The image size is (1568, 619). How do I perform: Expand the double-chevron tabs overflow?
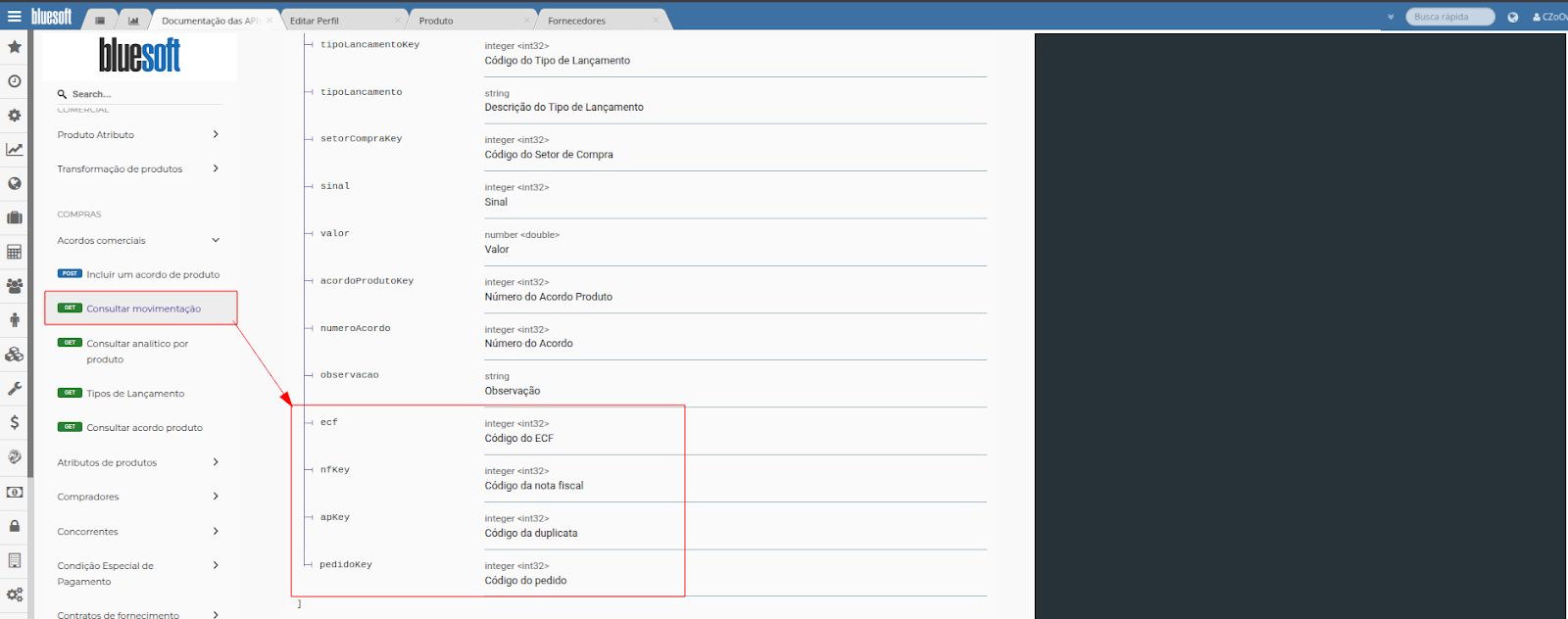[x=1391, y=17]
